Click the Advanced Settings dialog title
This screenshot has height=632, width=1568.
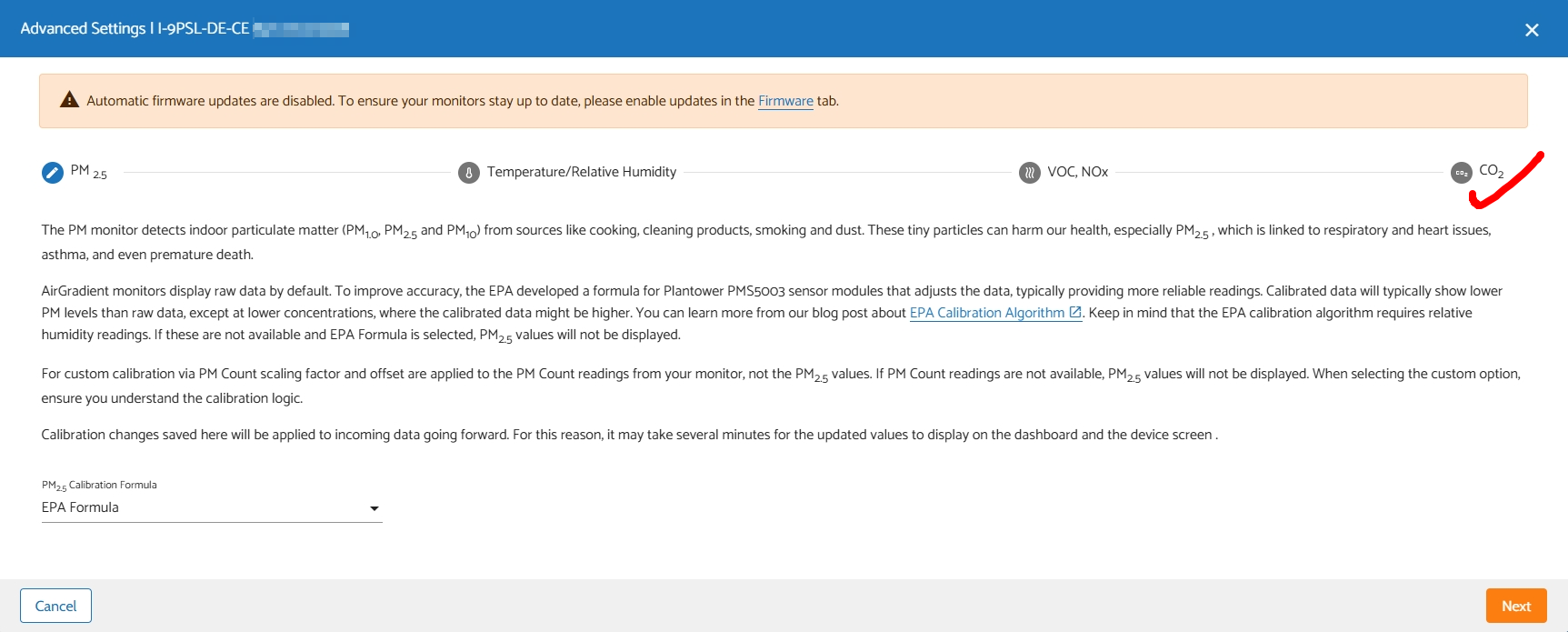[135, 29]
